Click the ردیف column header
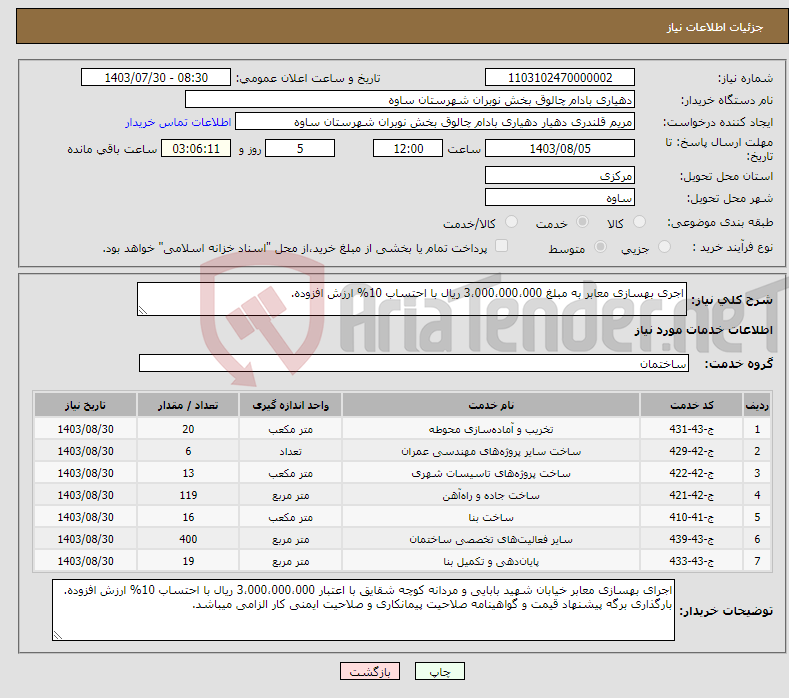Viewport: 789px width, 698px height. pyautogui.click(x=757, y=405)
